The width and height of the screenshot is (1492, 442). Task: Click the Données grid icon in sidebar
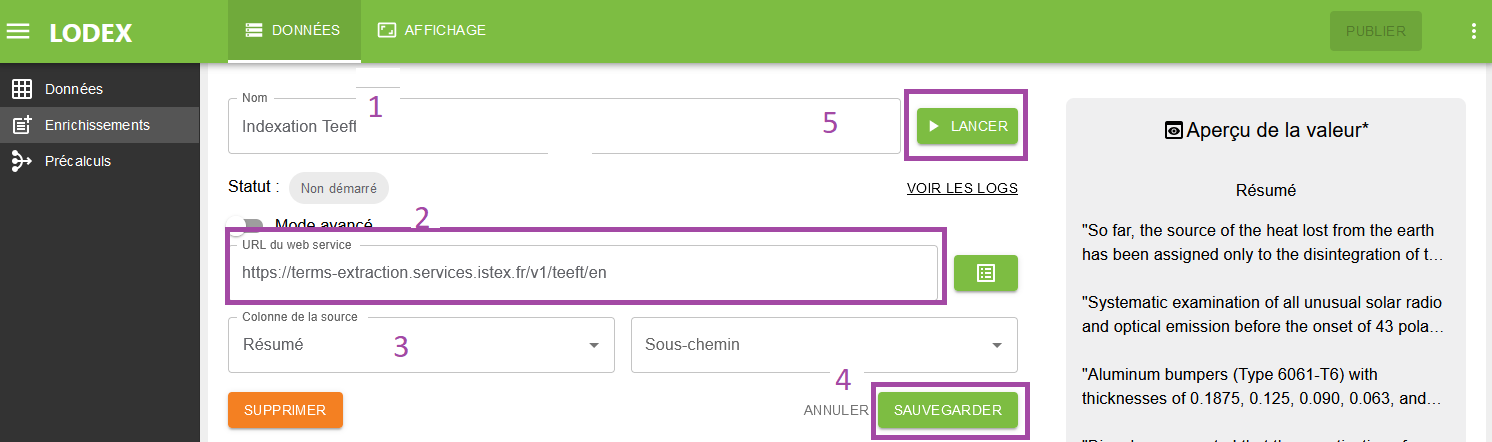(x=21, y=89)
